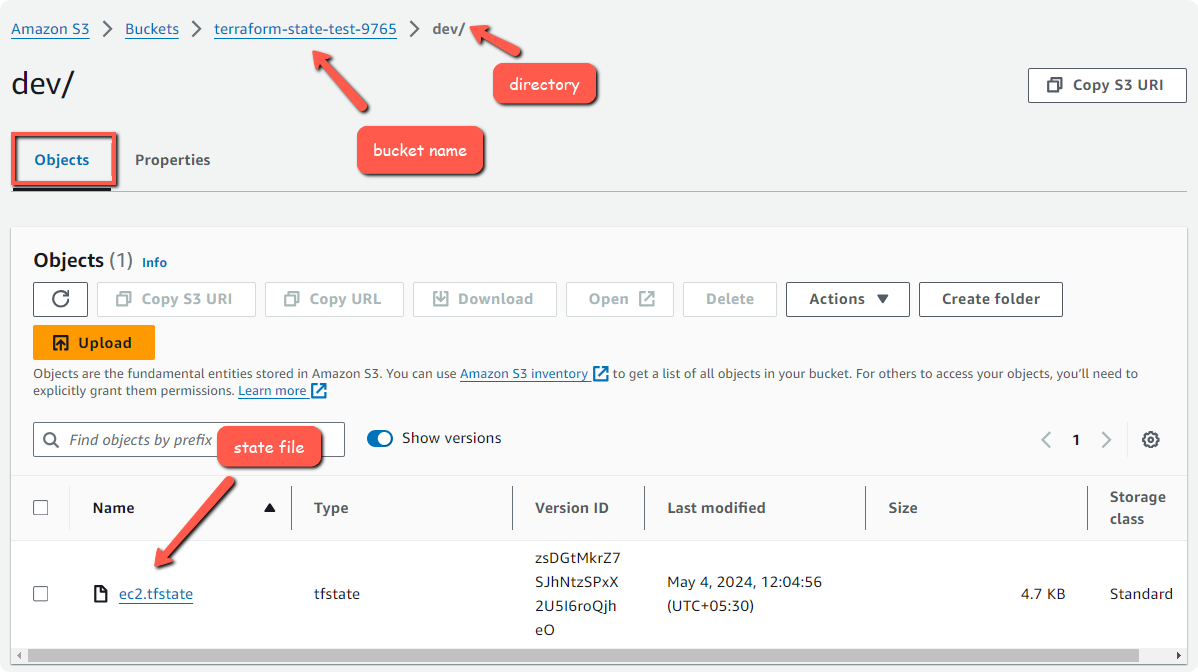Click the Create folder button

990,299
